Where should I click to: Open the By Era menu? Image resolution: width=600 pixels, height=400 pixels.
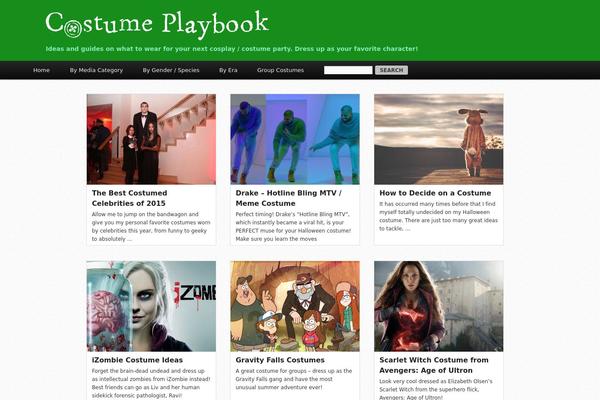click(228, 70)
